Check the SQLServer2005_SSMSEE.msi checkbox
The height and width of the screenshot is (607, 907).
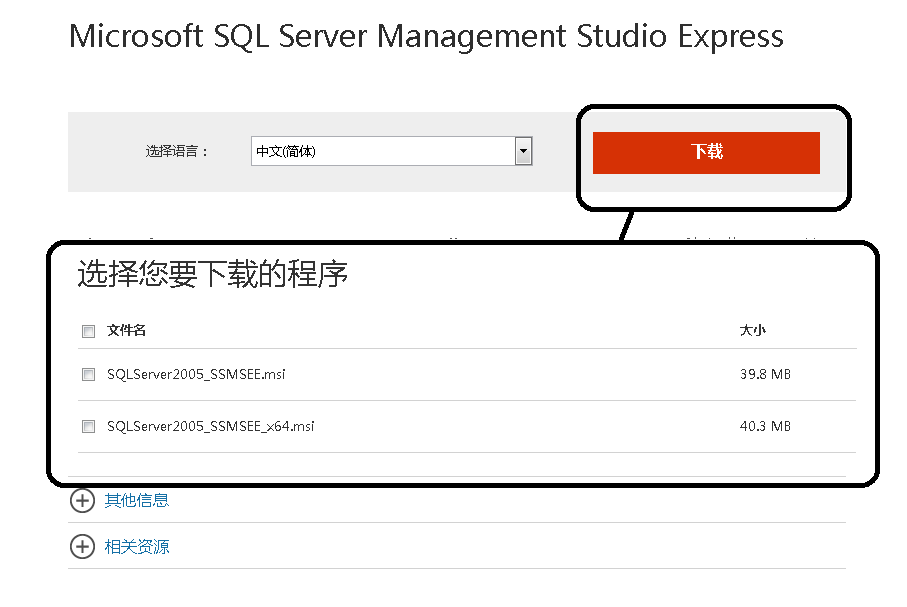88,375
